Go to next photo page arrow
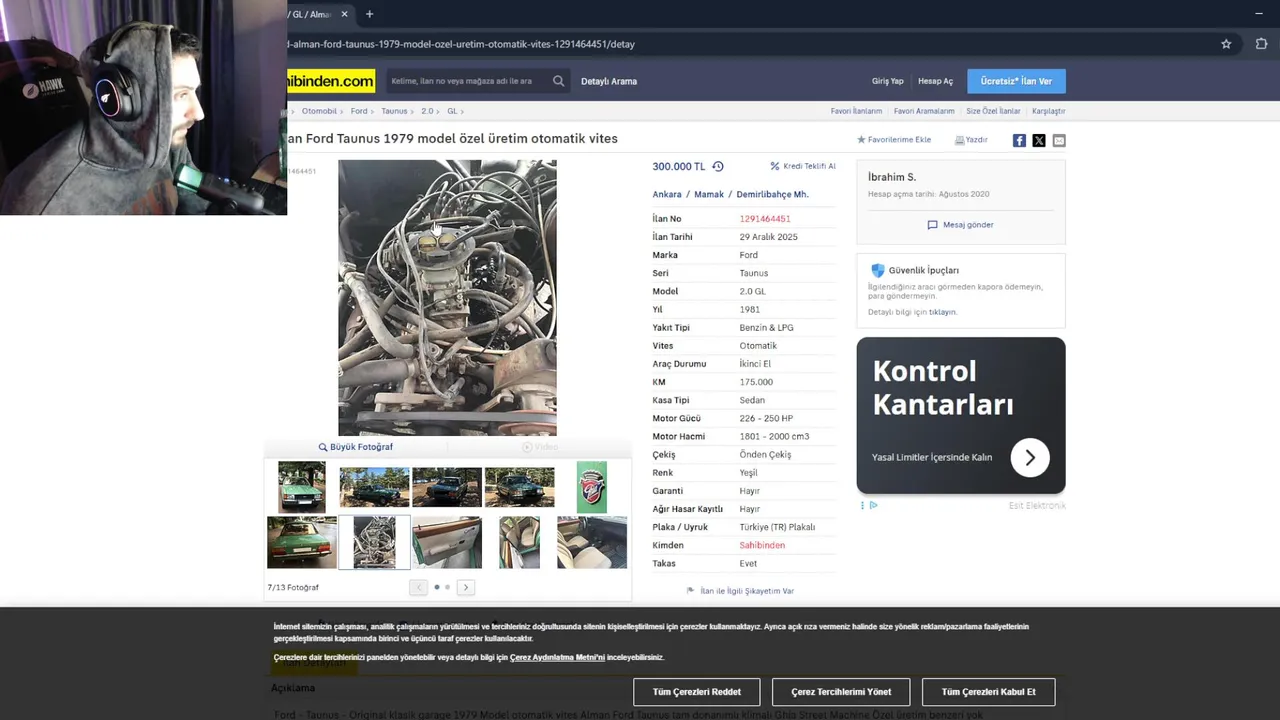Screen dimensions: 1280x720 pyautogui.click(x=466, y=587)
